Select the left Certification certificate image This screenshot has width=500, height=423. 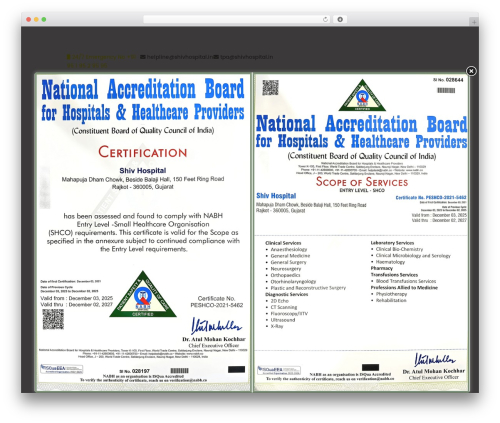[143, 232]
